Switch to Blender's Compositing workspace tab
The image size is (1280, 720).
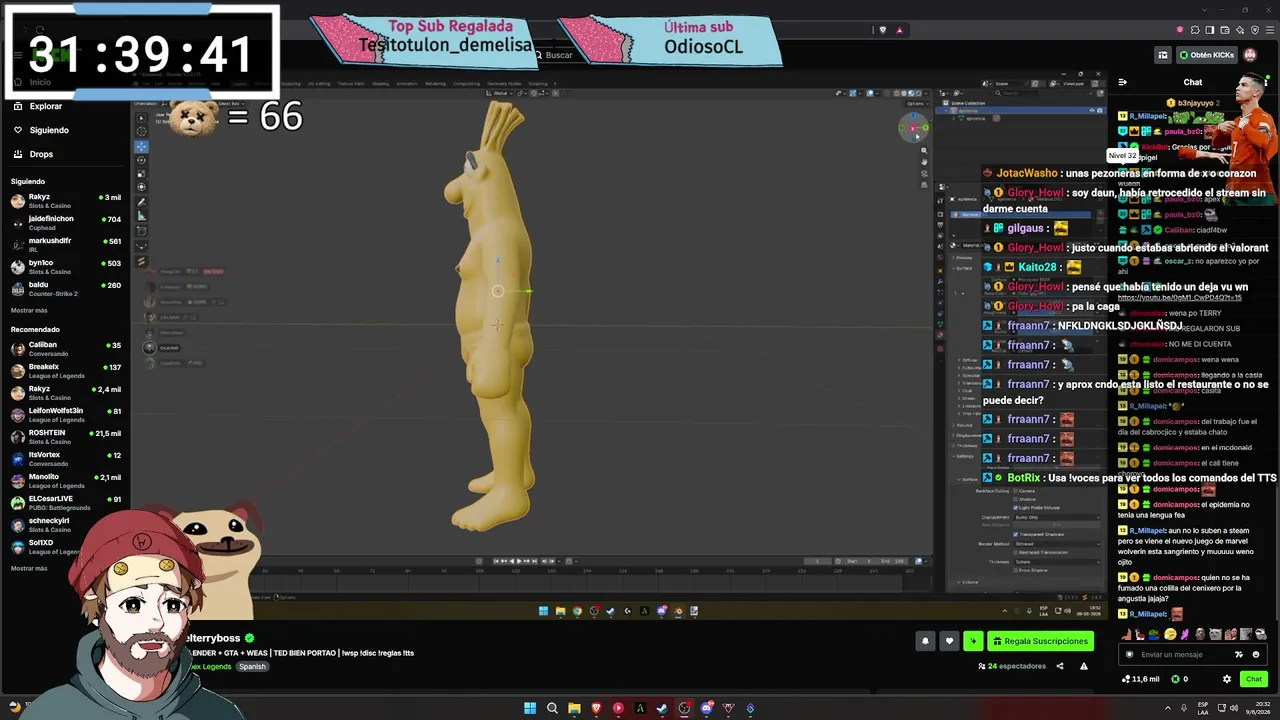(x=467, y=84)
